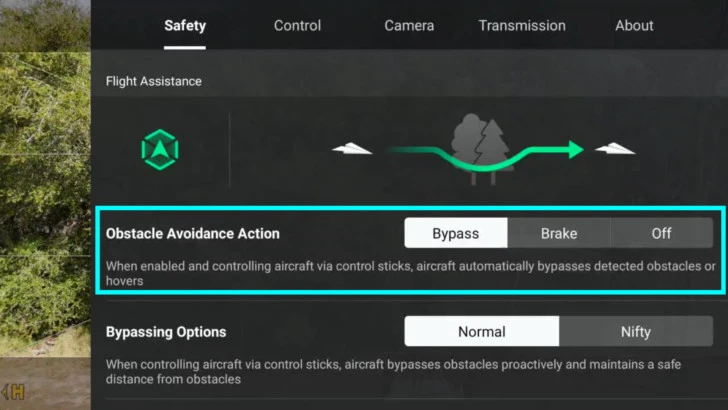Click the yellow H home point icon
Screen dimensions: 728x410
tap(13, 392)
